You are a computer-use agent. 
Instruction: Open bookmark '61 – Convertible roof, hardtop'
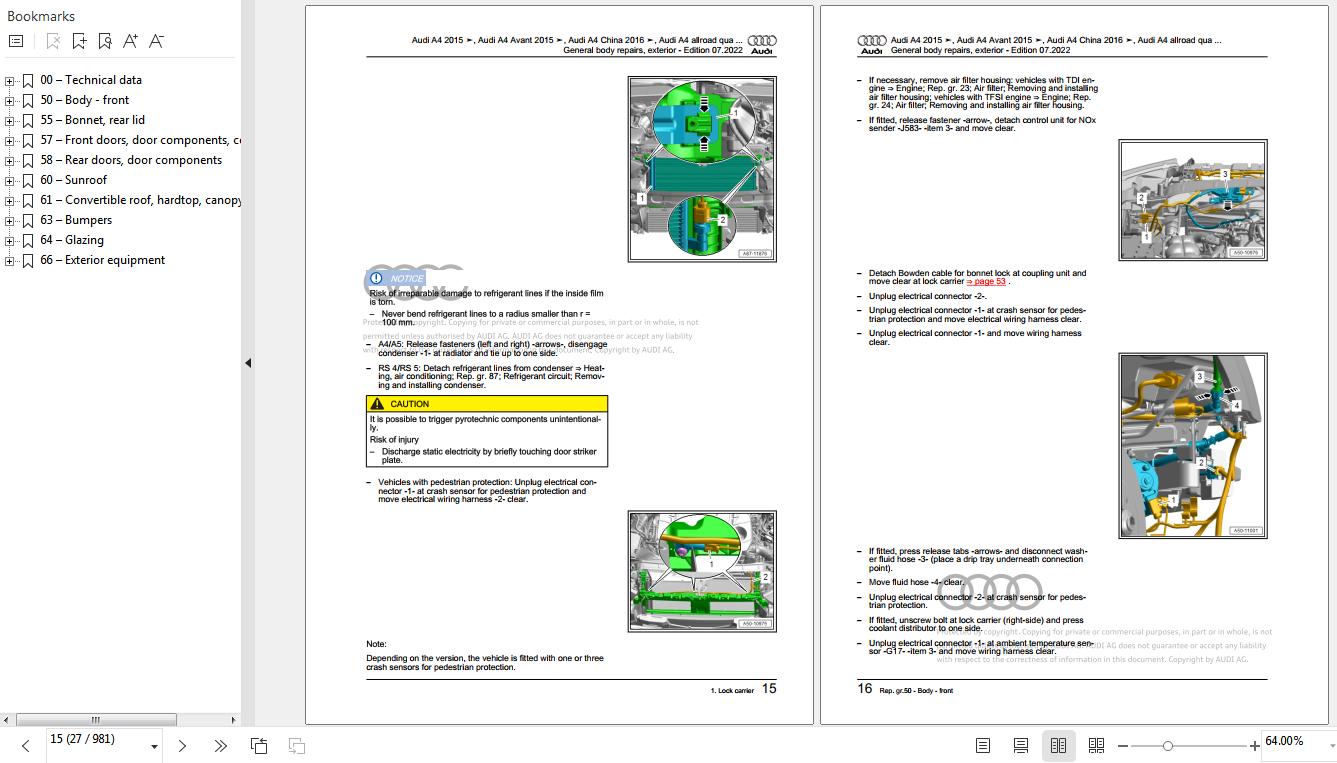(x=140, y=200)
